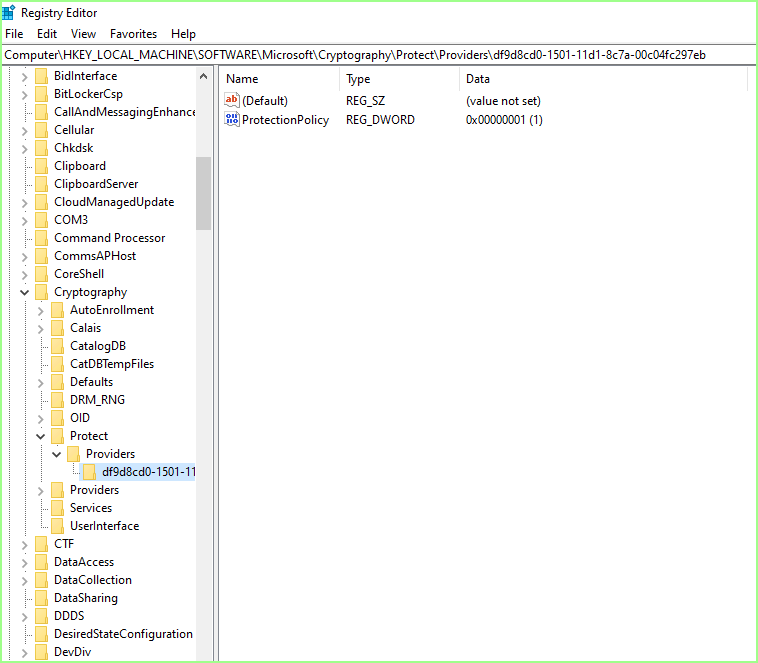Expand the Defaults key
Image resolution: width=758 pixels, height=663 pixels.
coord(41,383)
